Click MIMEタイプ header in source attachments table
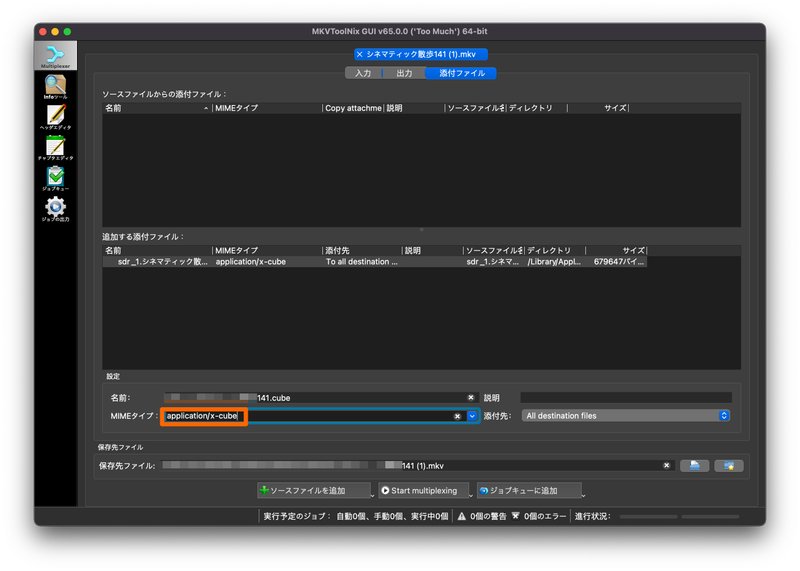The width and height of the screenshot is (800, 571). pyautogui.click(x=267, y=108)
